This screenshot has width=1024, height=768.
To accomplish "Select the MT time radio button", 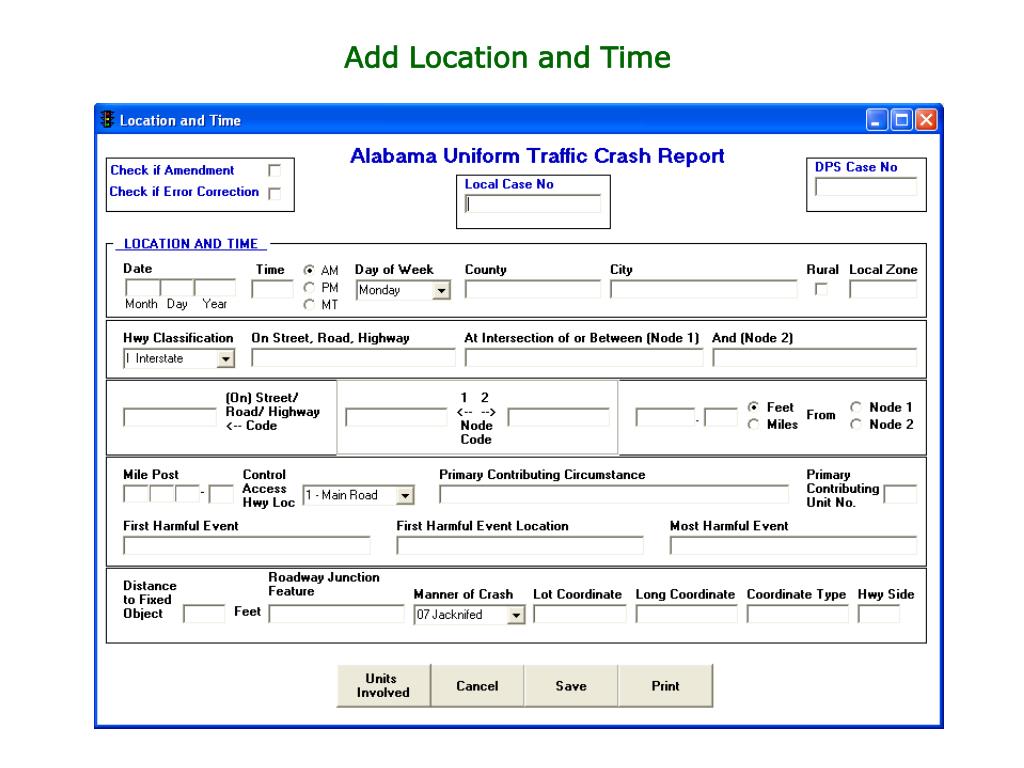I will [309, 304].
